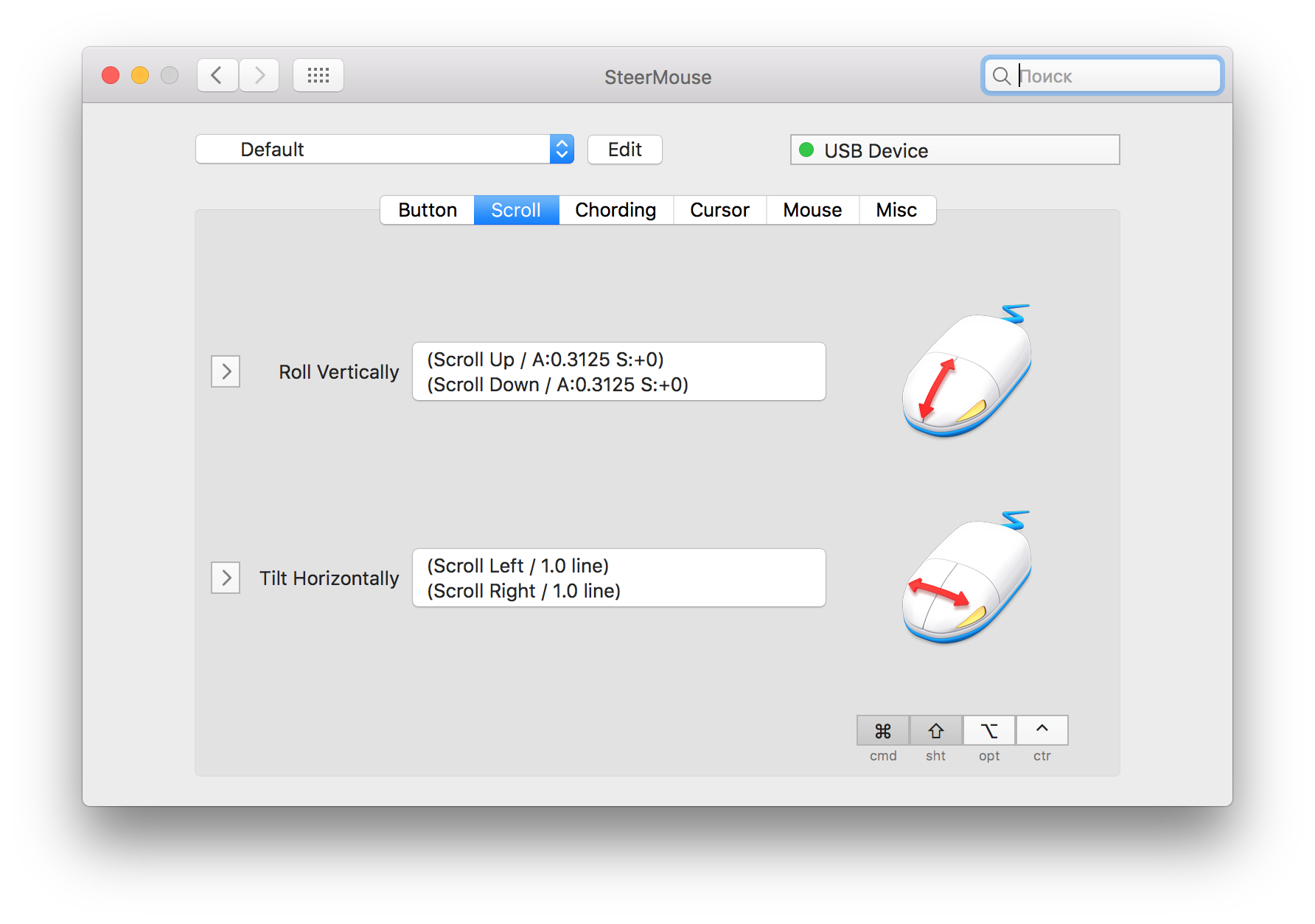Focus the Поиск search field

[x=1103, y=76]
